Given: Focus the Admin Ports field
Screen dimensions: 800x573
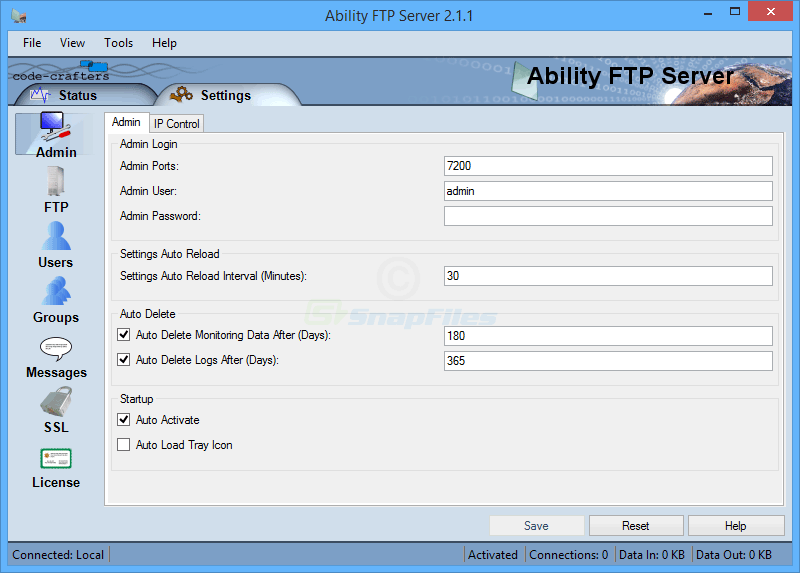Looking at the screenshot, I should 608,166.
